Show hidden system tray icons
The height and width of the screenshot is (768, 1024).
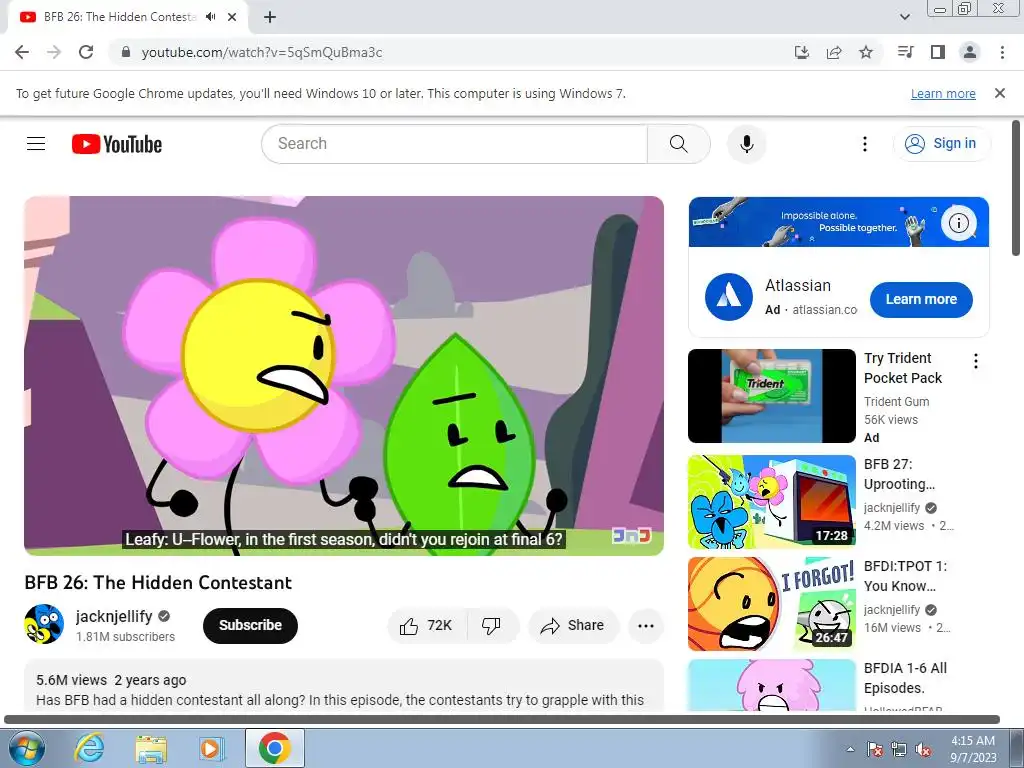coord(850,749)
